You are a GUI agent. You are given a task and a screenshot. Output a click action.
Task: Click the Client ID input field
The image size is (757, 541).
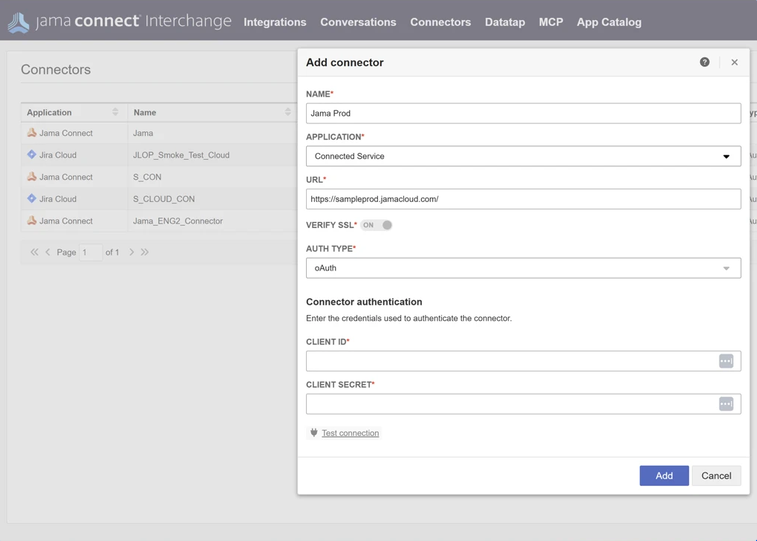tap(523, 361)
